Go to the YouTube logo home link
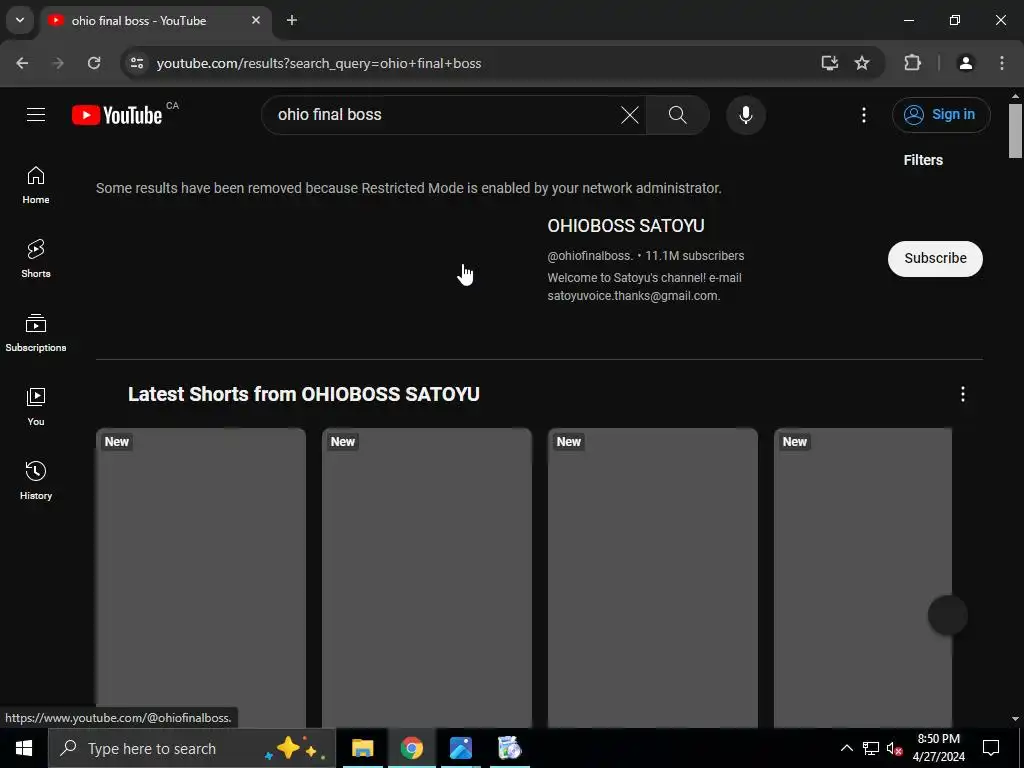The height and width of the screenshot is (768, 1024). click(117, 115)
